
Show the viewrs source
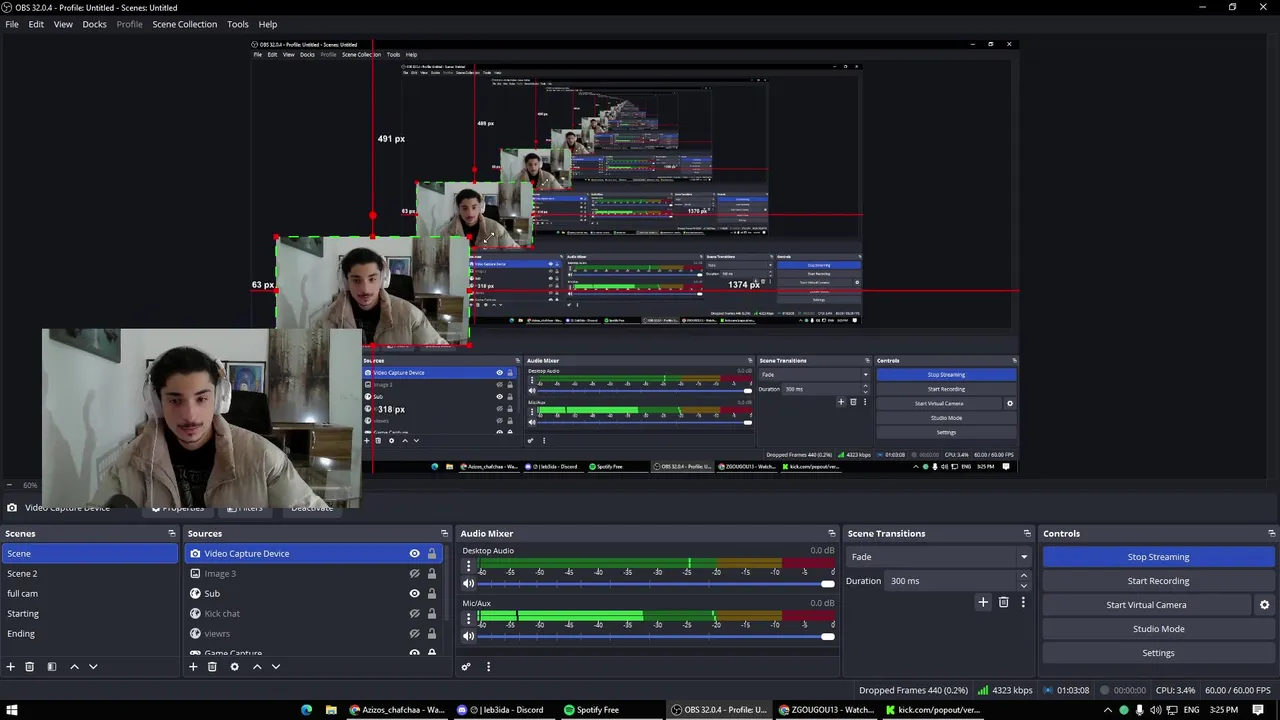pyautogui.click(x=414, y=634)
